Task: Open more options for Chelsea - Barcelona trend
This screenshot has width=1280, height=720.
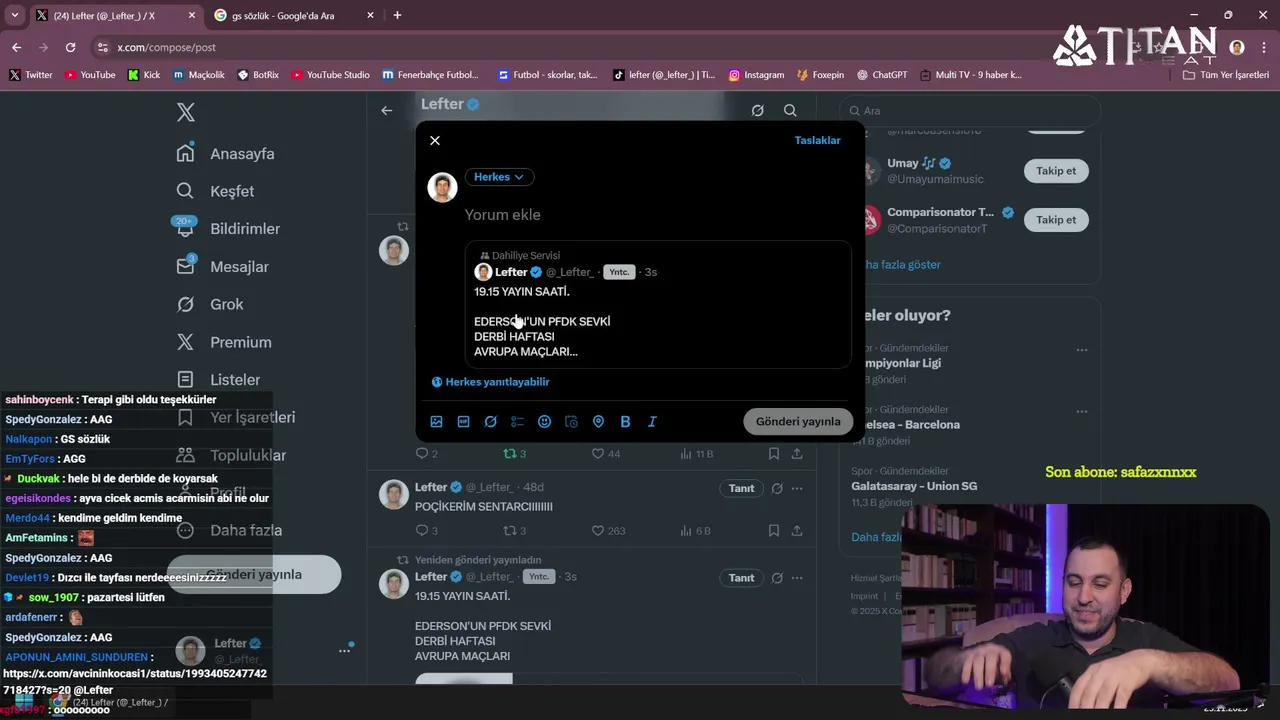Action: 1082,411
